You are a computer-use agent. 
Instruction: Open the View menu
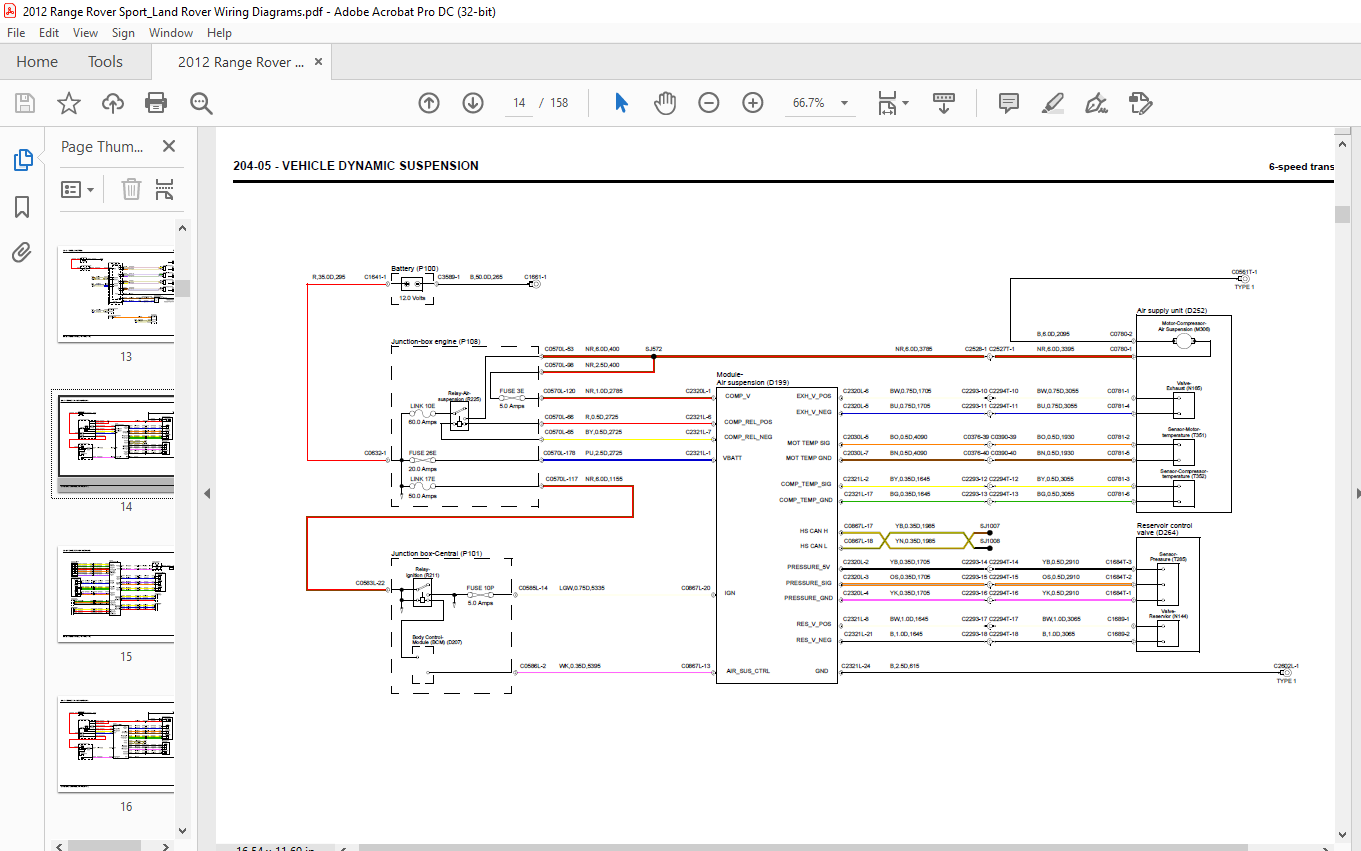tap(85, 33)
